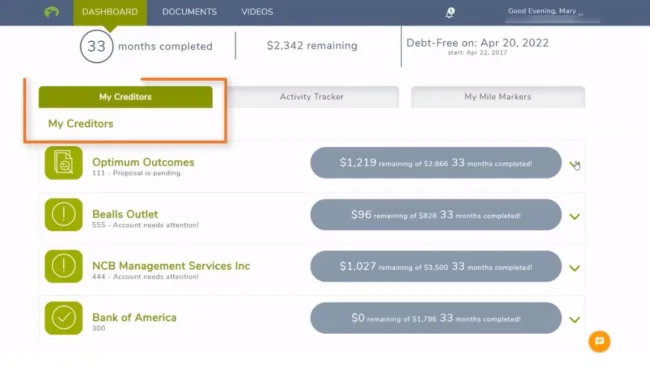This screenshot has width=650, height=366.
Task: Click the 444 - Account needs attention status
Action: 145,276
